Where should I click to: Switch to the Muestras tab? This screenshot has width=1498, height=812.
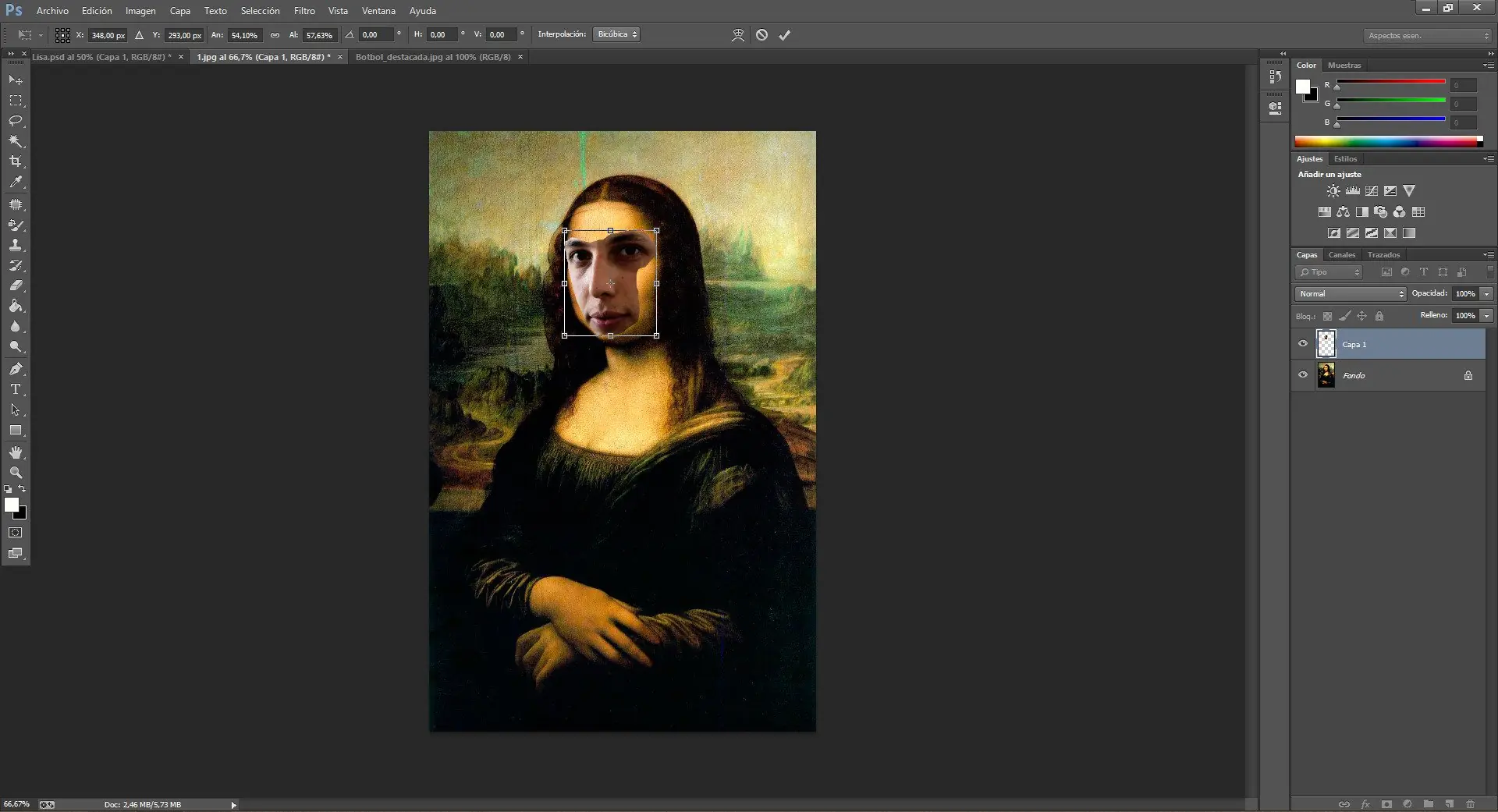(x=1344, y=66)
